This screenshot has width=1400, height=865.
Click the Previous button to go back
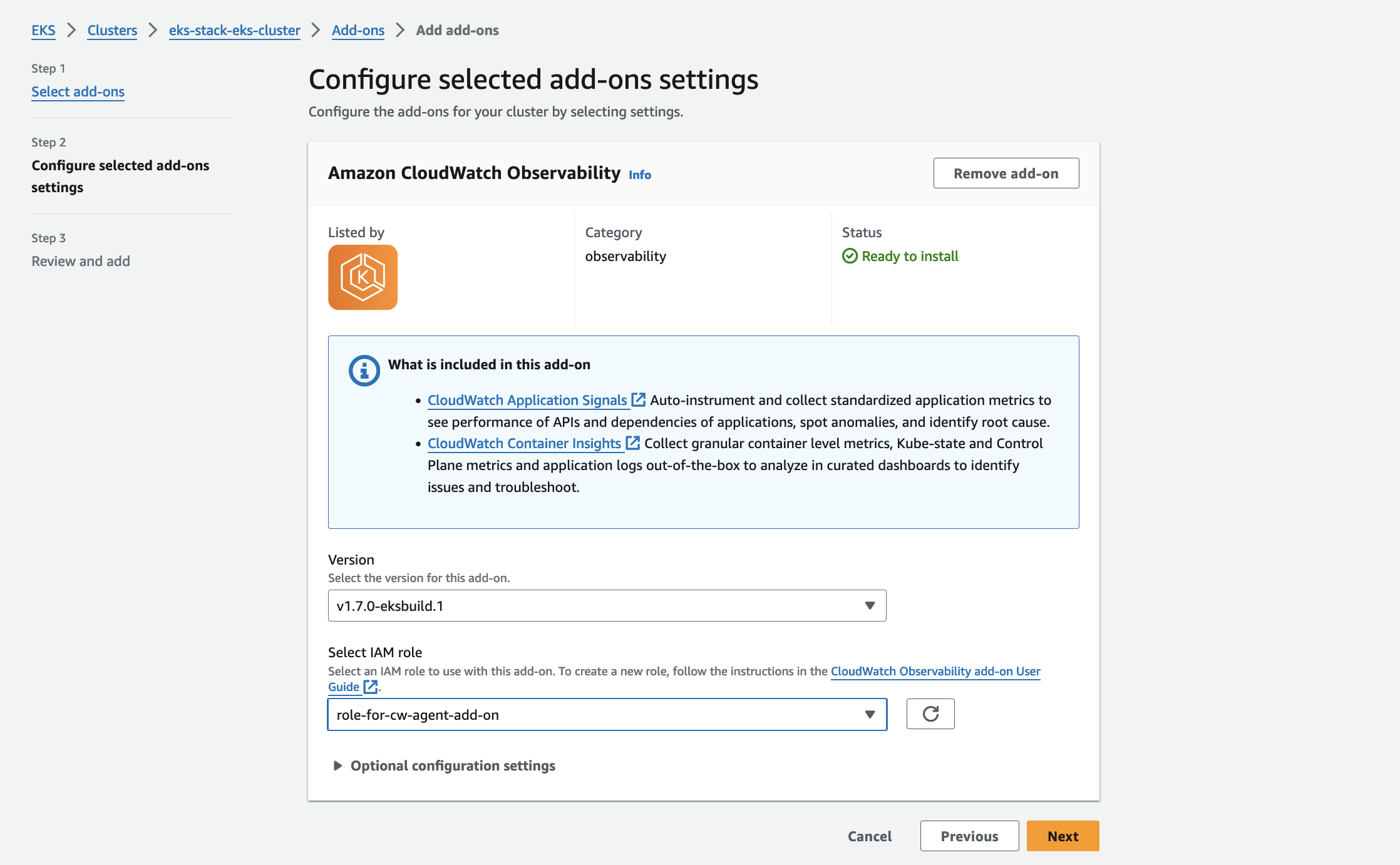click(967, 835)
